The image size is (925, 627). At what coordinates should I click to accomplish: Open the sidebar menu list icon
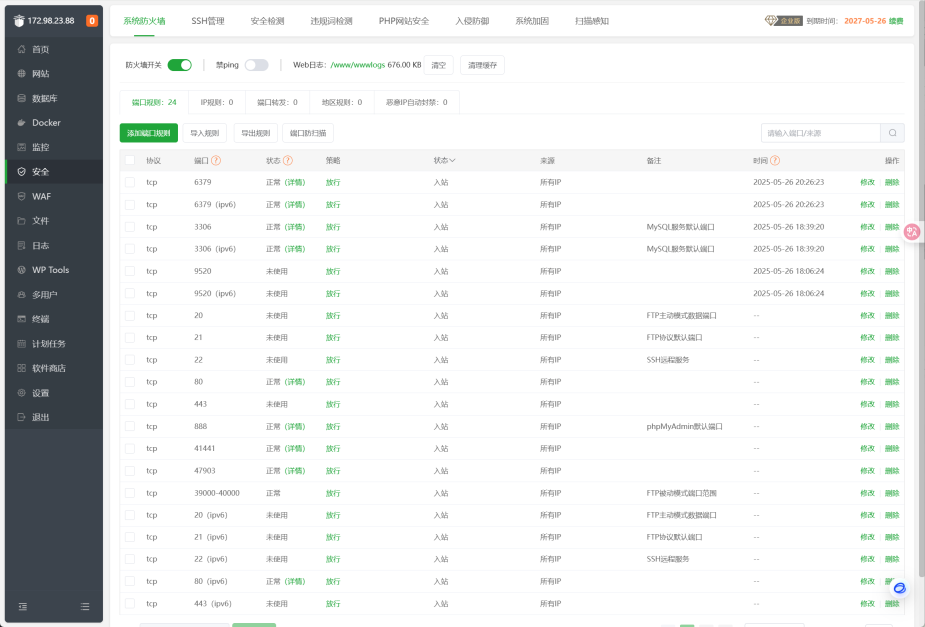[85, 606]
